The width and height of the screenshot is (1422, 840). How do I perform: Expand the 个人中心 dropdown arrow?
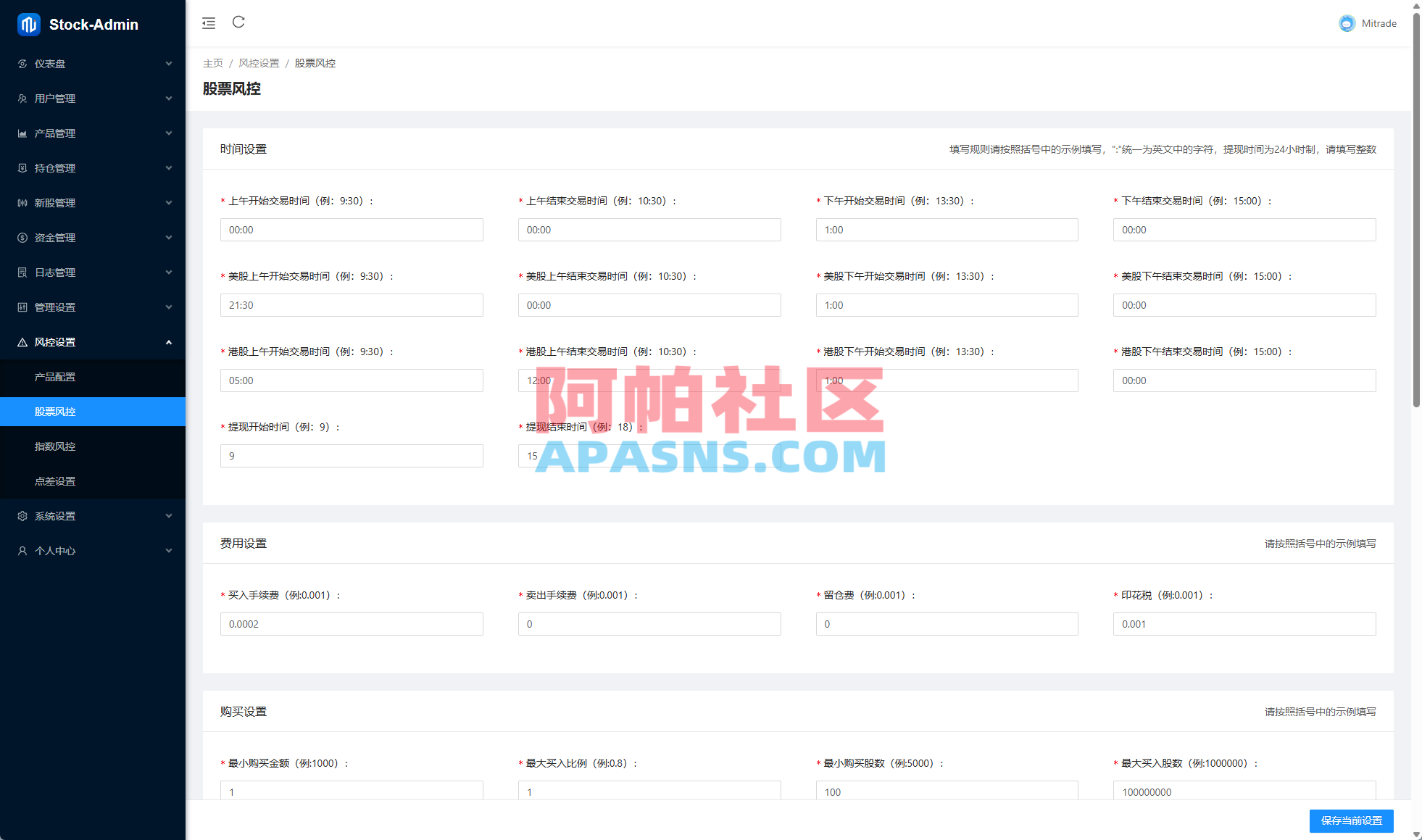click(169, 550)
